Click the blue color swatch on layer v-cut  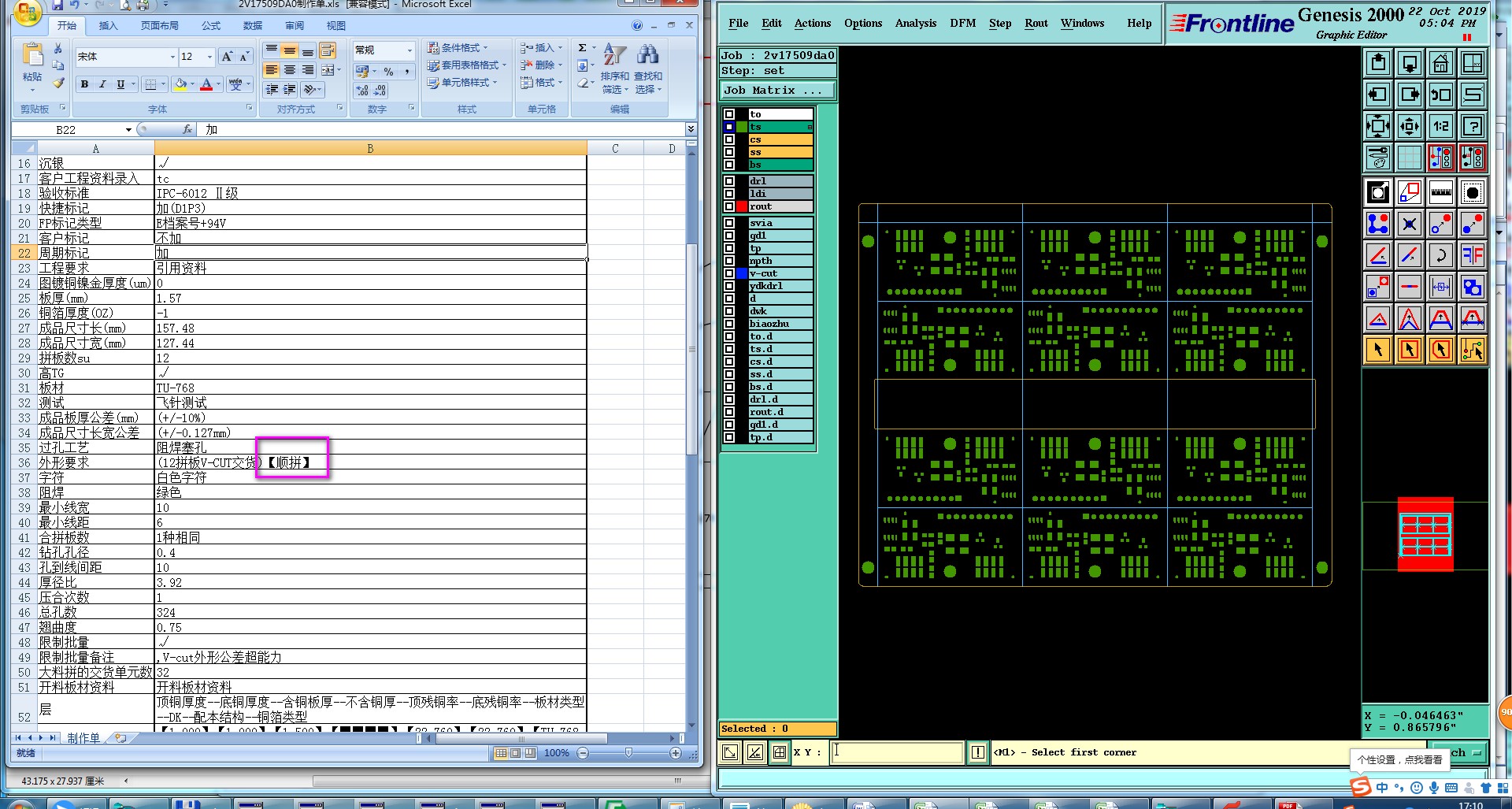(x=741, y=273)
